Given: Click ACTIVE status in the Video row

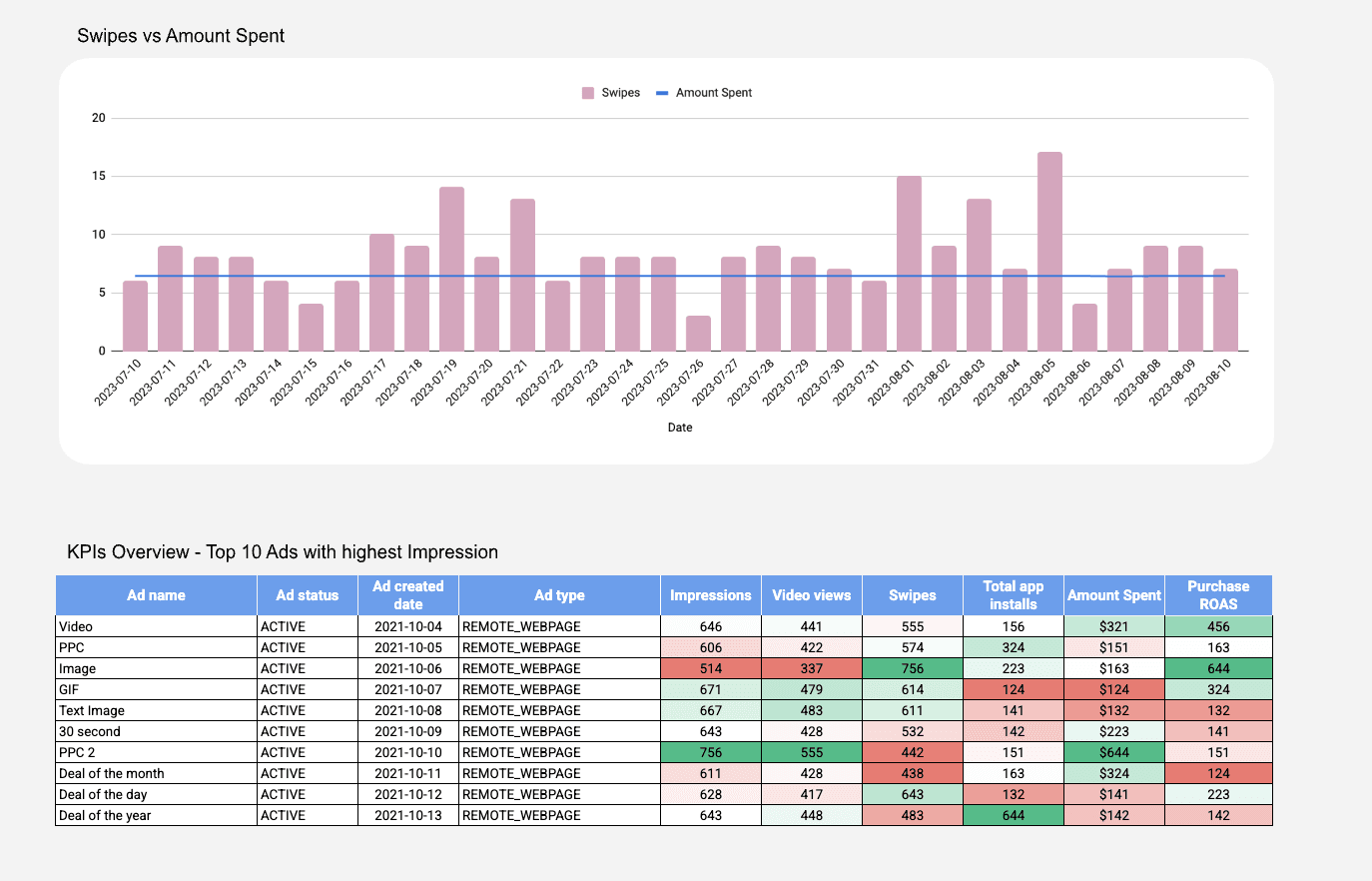Looking at the screenshot, I should click(308, 627).
